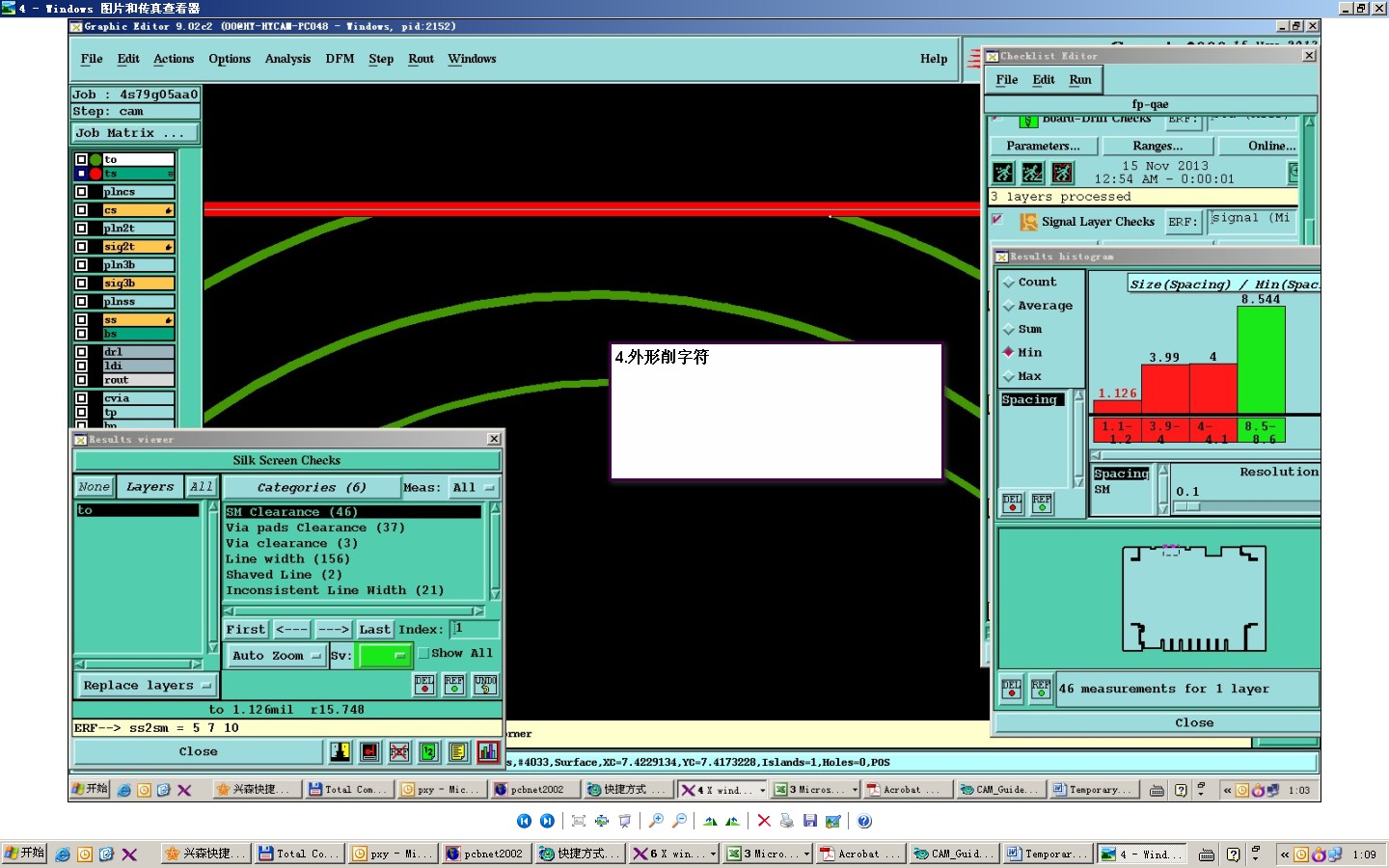Click DEL icon beside '46 measurements' text
The height and width of the screenshot is (868, 1389).
coord(1011,689)
